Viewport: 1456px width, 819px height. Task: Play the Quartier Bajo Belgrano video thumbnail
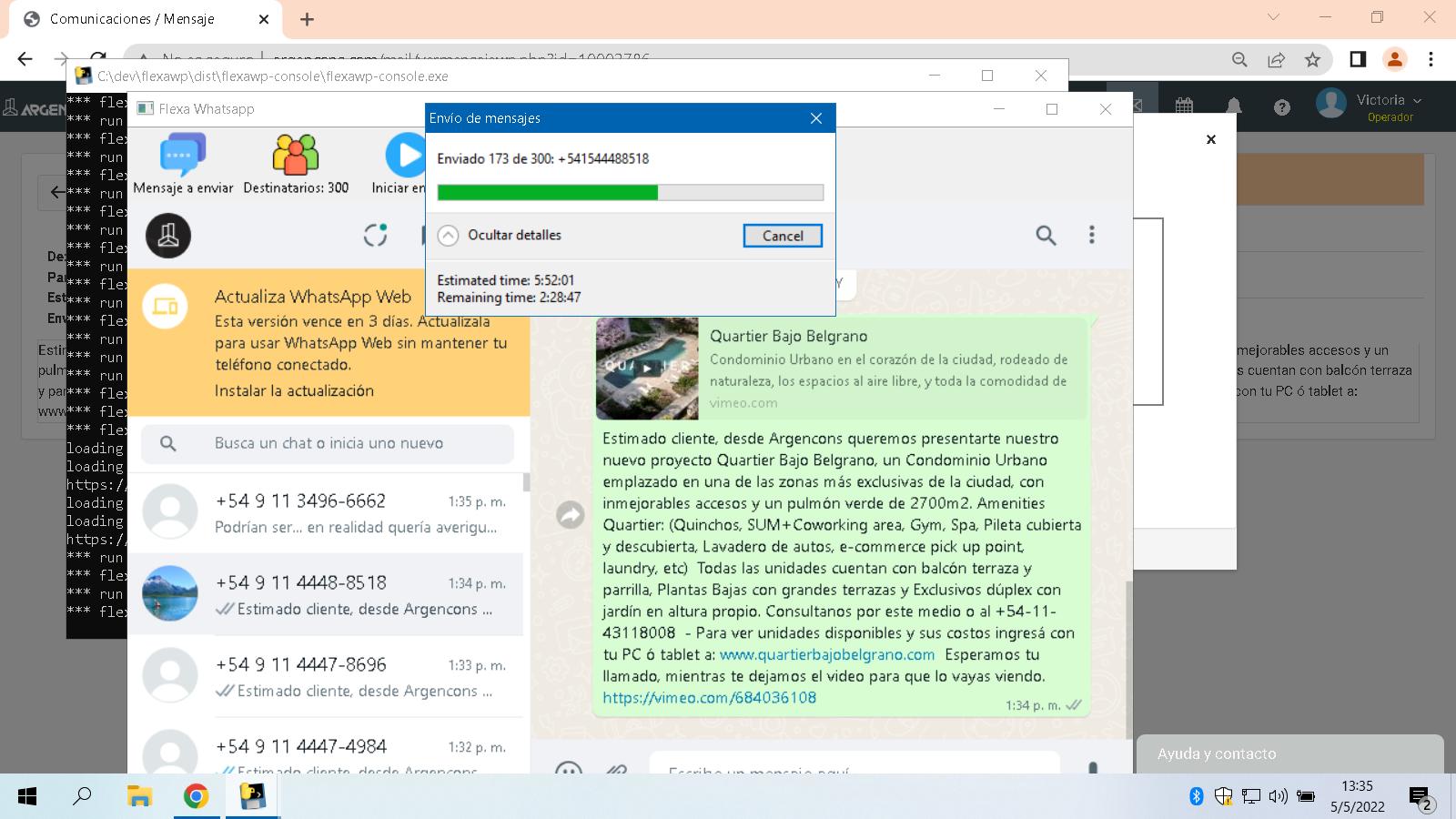647,368
